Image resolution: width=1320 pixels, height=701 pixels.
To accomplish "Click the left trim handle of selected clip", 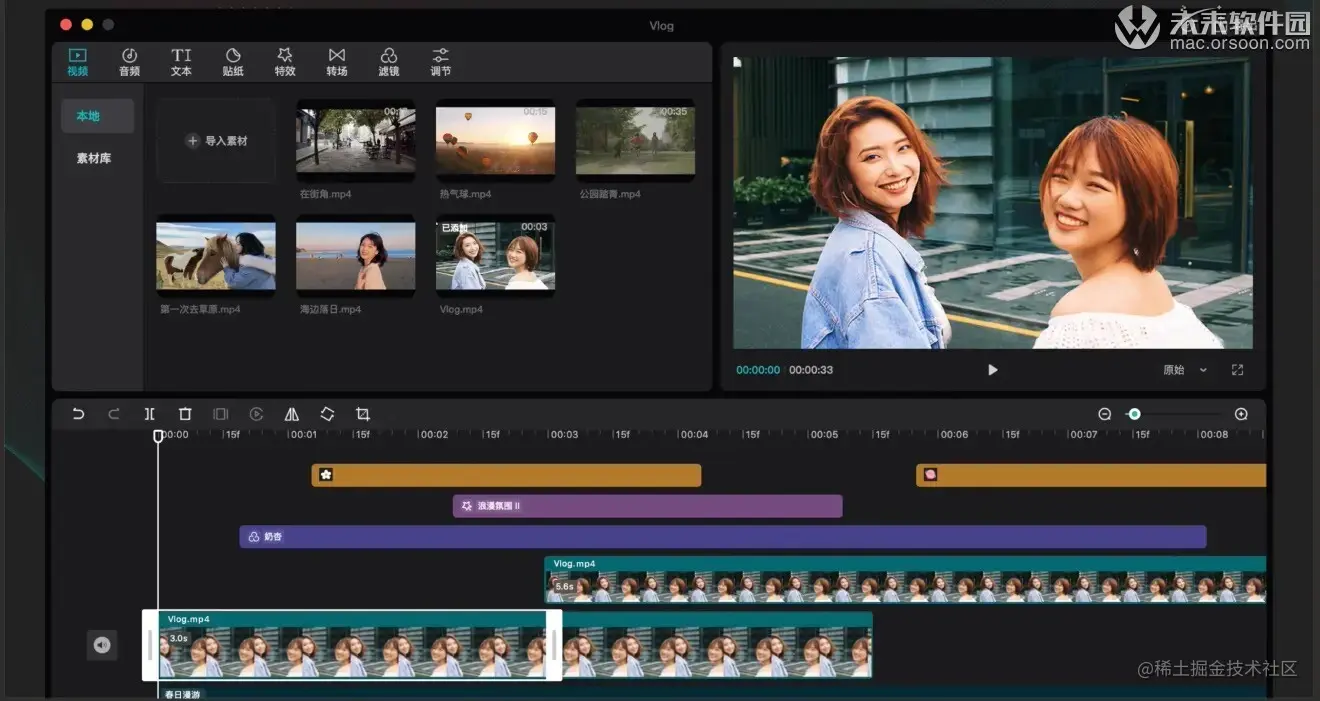I will point(150,645).
